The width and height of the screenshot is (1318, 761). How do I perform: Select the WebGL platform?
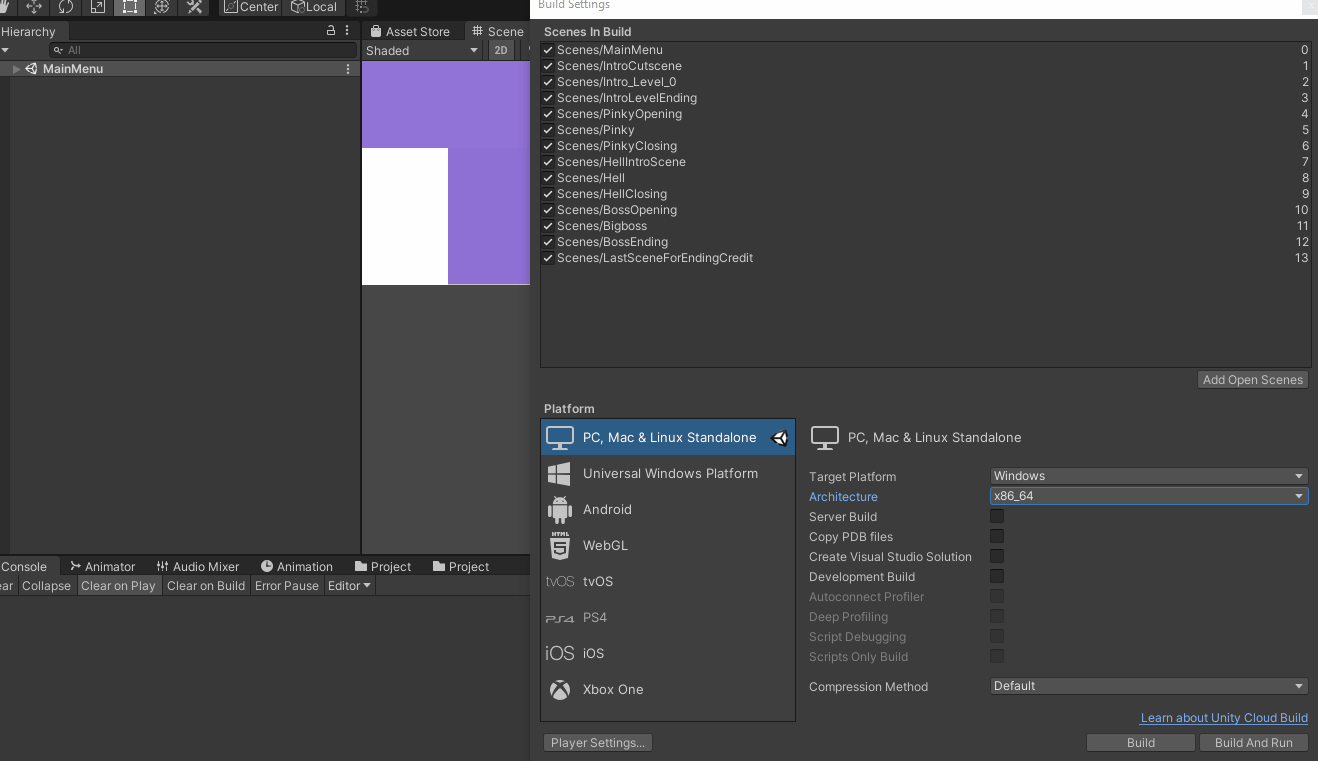pos(668,546)
